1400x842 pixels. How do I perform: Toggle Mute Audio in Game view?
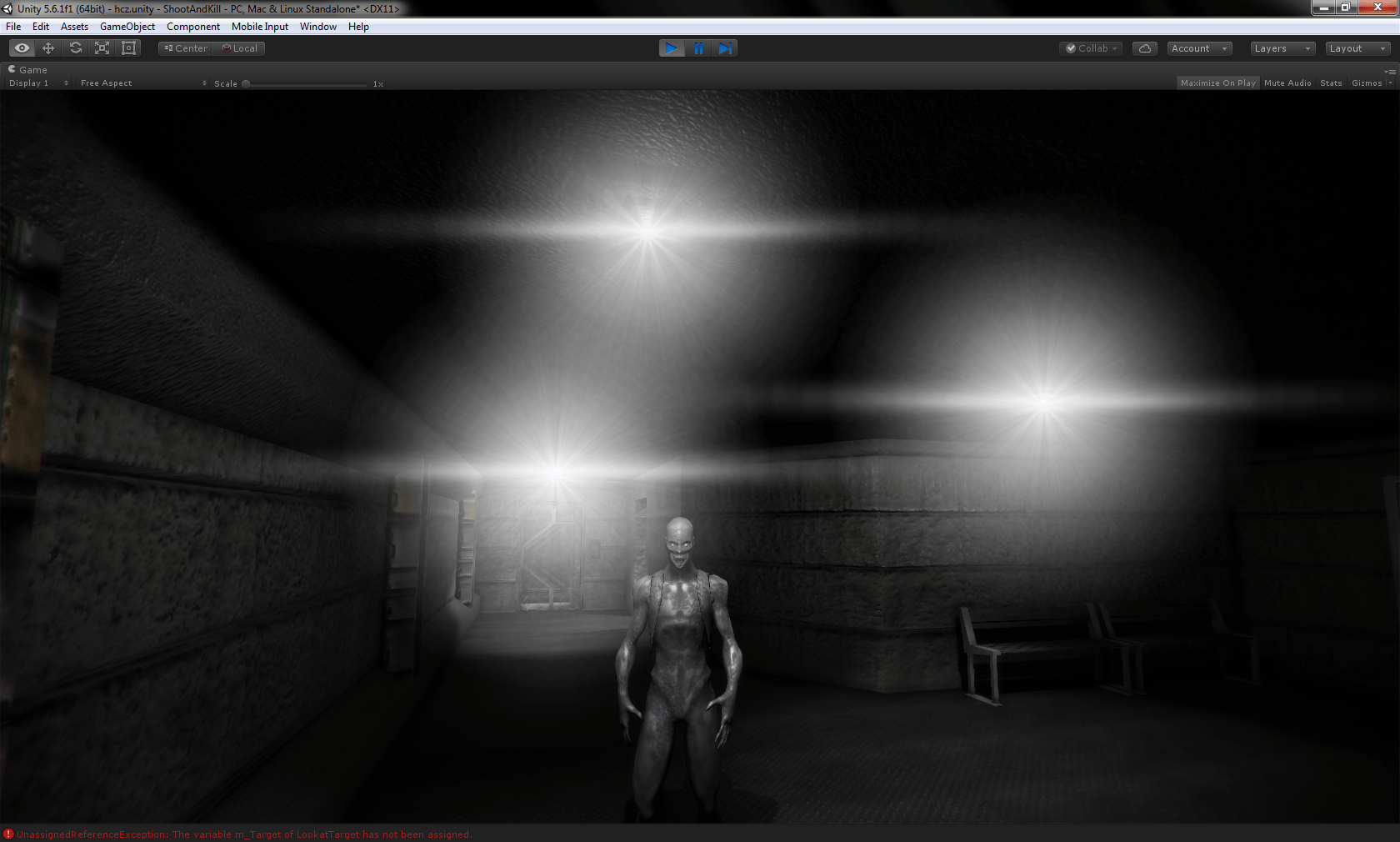(x=1287, y=83)
